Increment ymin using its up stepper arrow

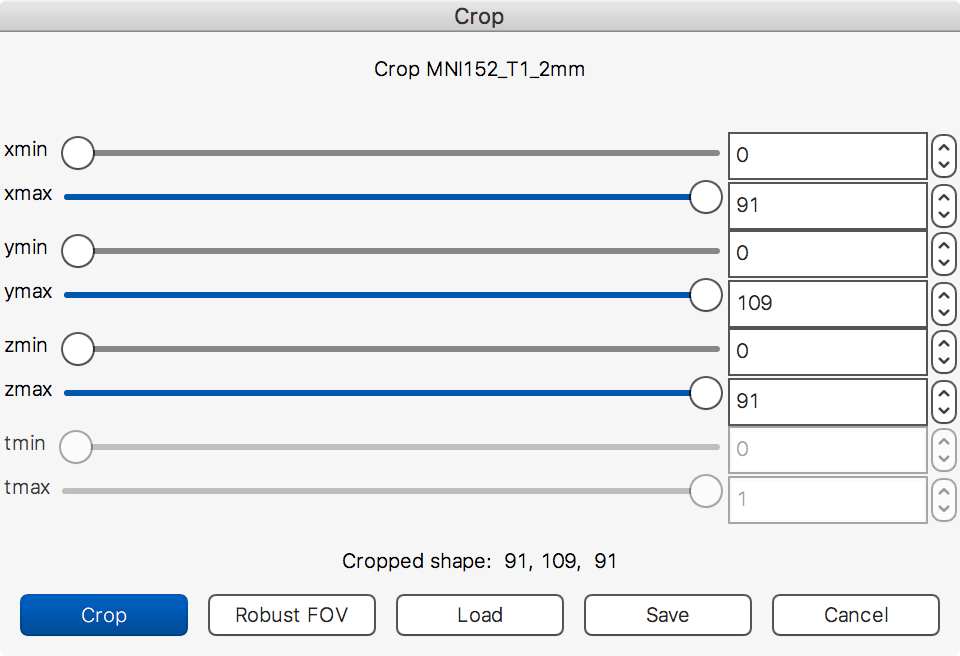943,243
